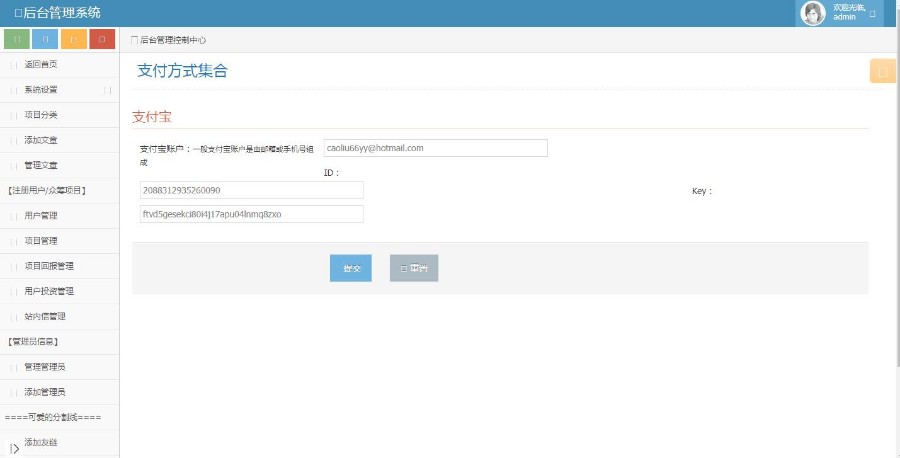This screenshot has width=900, height=458.
Task: Open the orange settings tab at right edge
Action: click(883, 71)
